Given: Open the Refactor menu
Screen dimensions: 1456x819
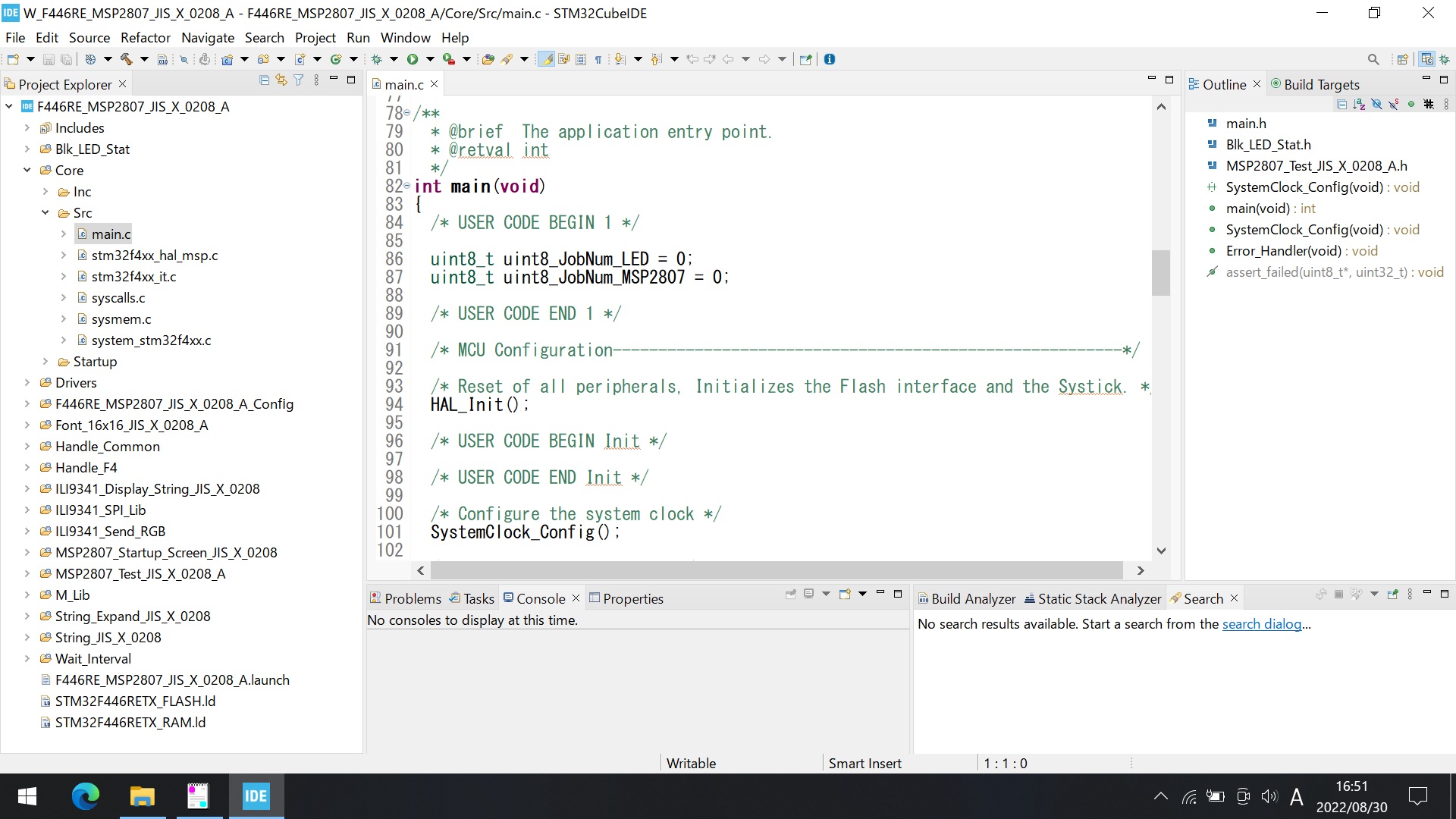Looking at the screenshot, I should coord(146,37).
